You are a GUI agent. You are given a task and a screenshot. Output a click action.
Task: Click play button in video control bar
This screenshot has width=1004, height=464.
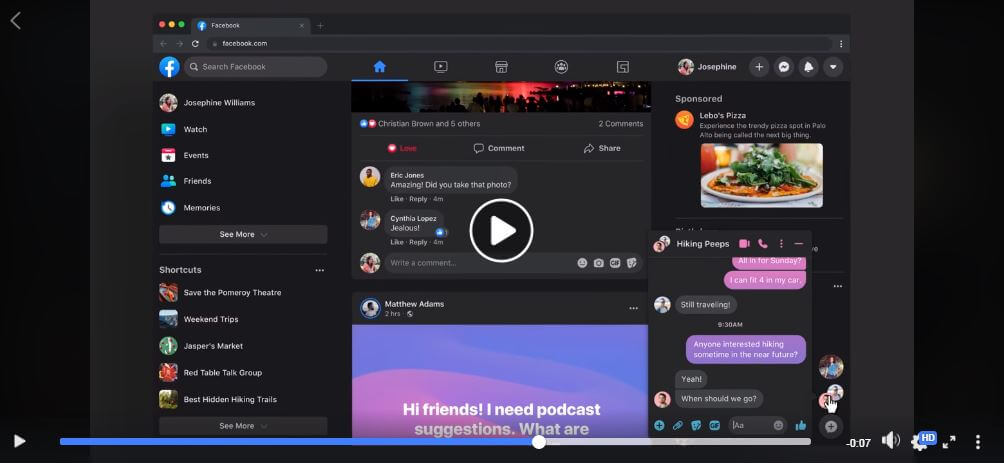tap(19, 441)
